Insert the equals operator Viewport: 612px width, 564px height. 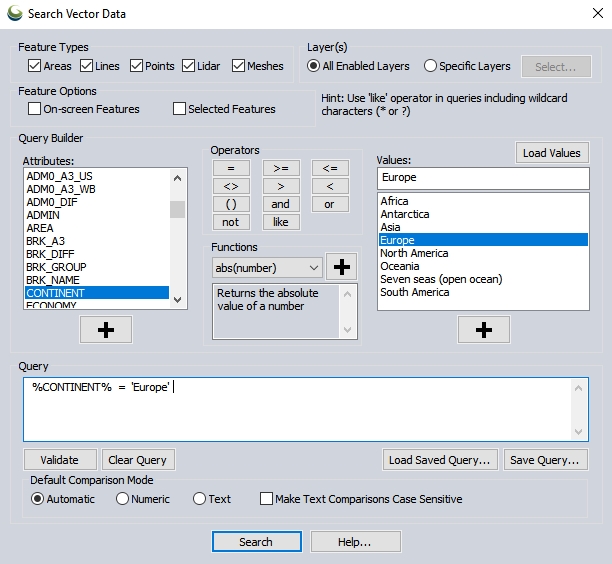pos(231,168)
